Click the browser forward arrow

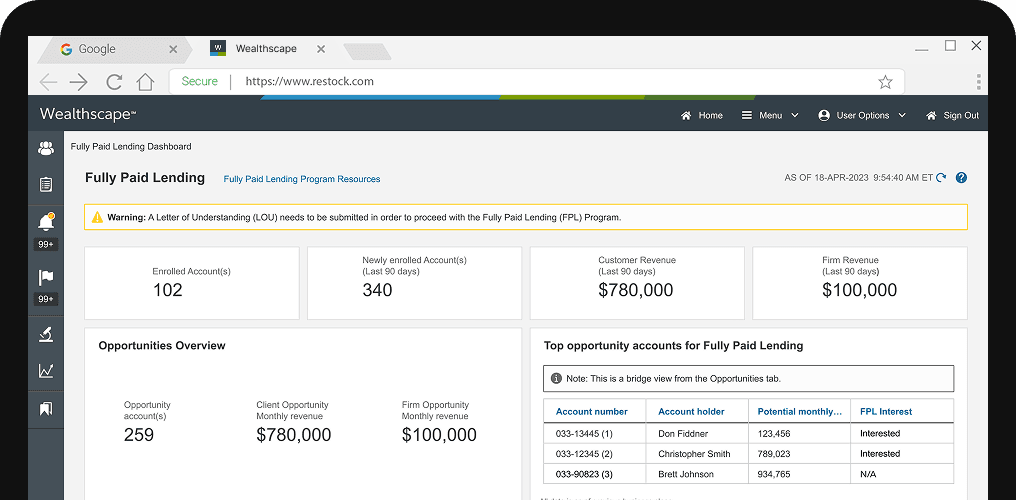[x=78, y=82]
